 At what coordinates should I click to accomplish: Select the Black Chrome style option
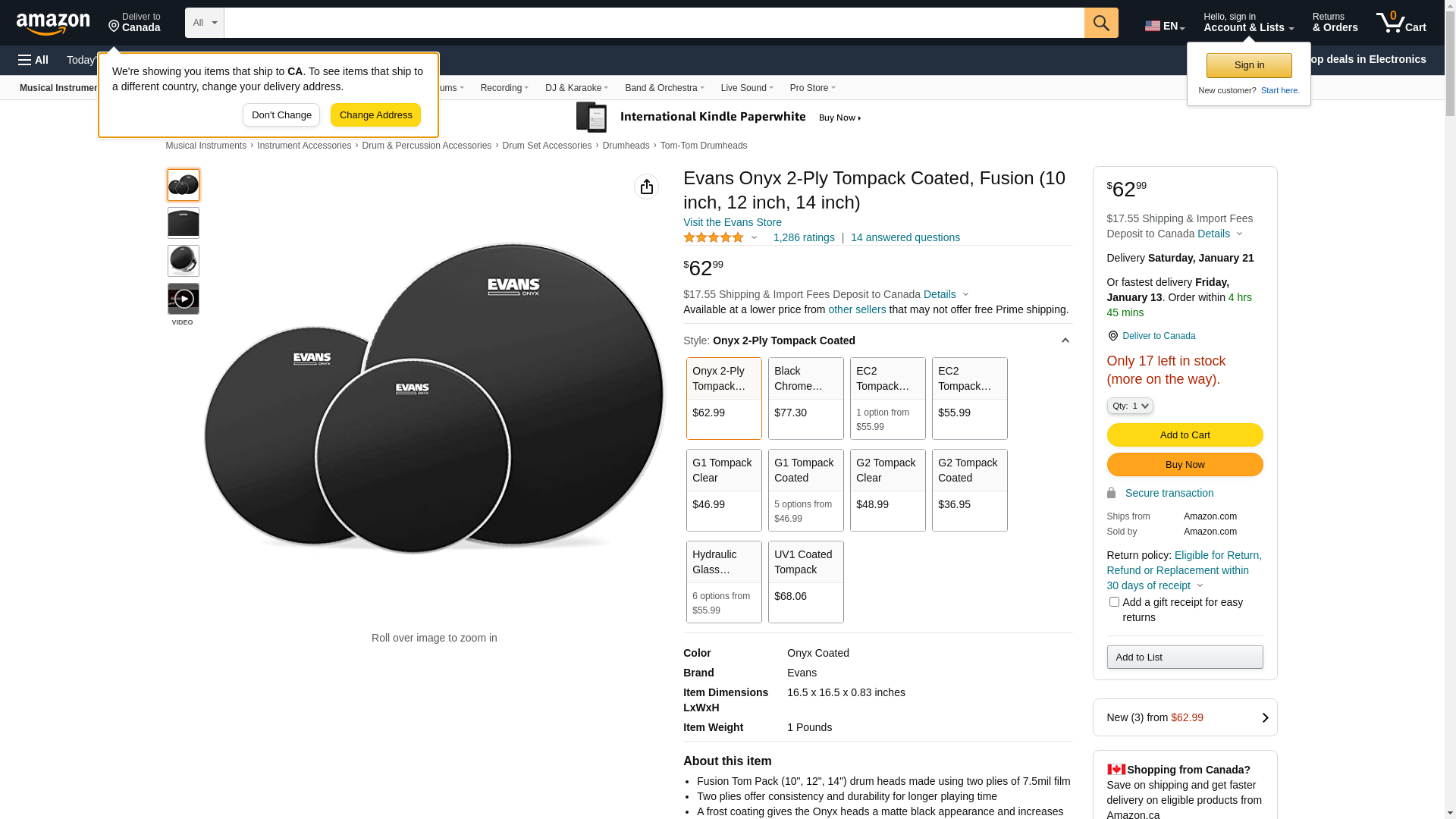[x=806, y=398]
